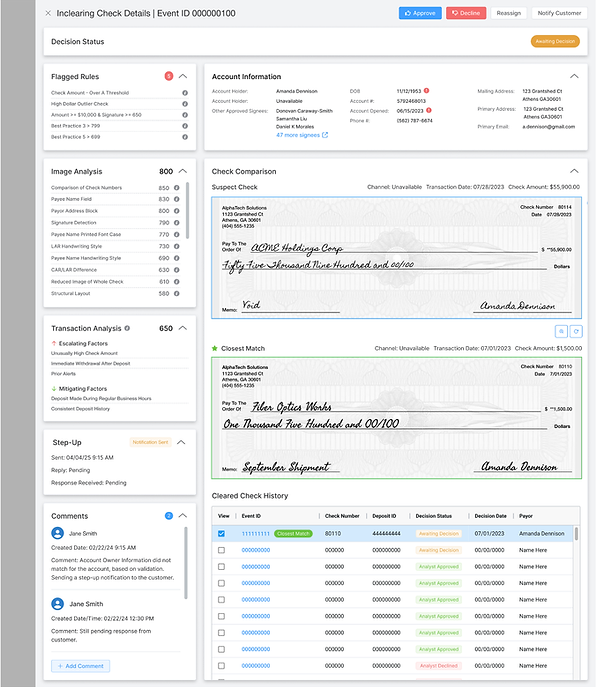
Task: Click the Reassign button
Action: (x=508, y=13)
